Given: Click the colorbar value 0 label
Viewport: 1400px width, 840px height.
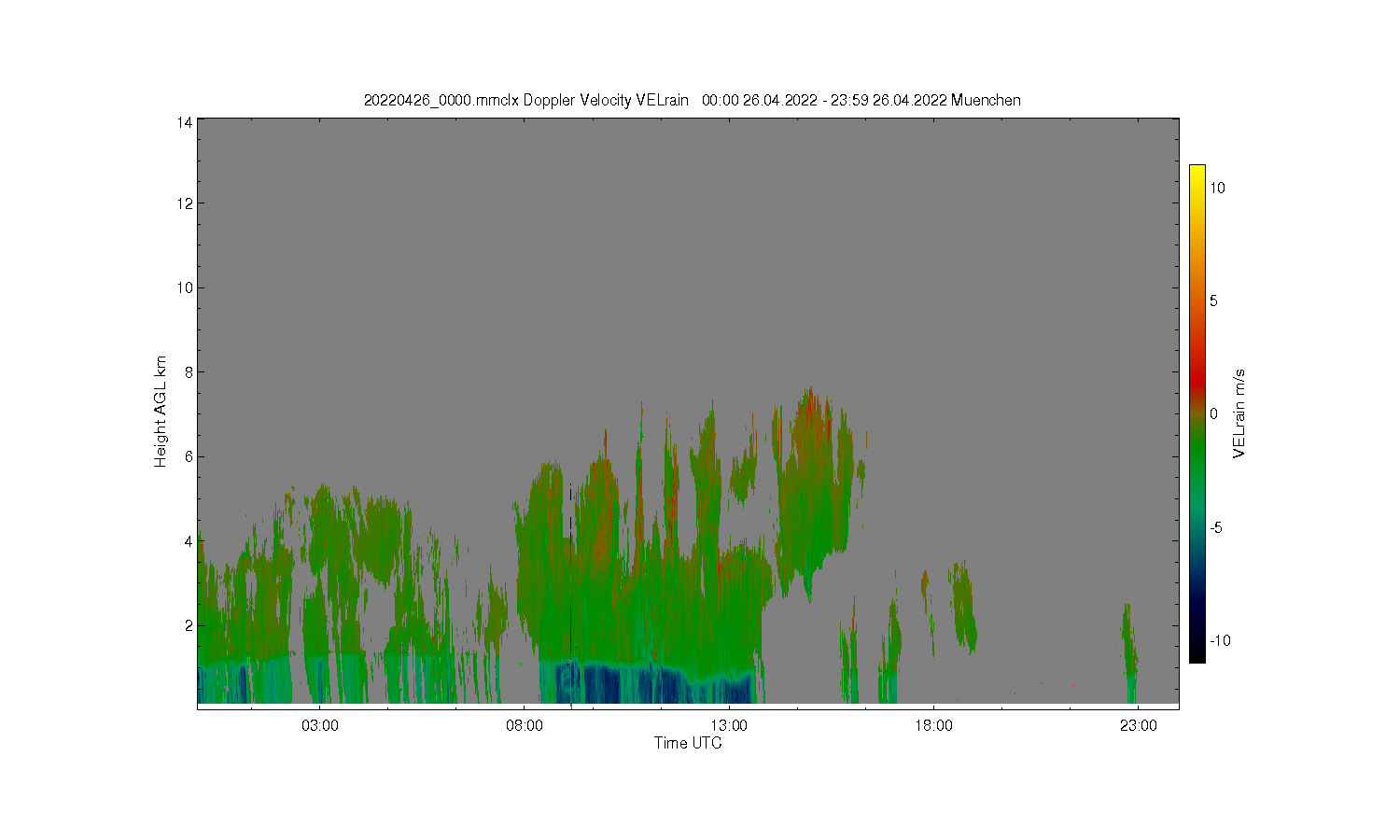Looking at the screenshot, I should 1213,414.
